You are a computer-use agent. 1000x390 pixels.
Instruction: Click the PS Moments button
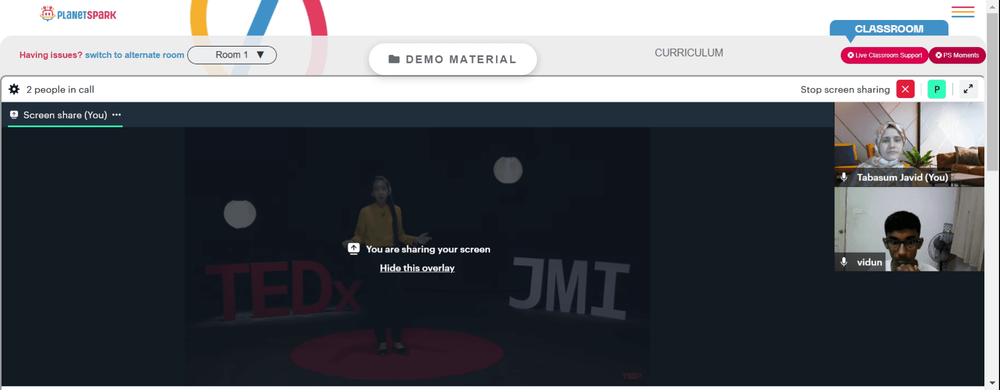click(x=957, y=55)
